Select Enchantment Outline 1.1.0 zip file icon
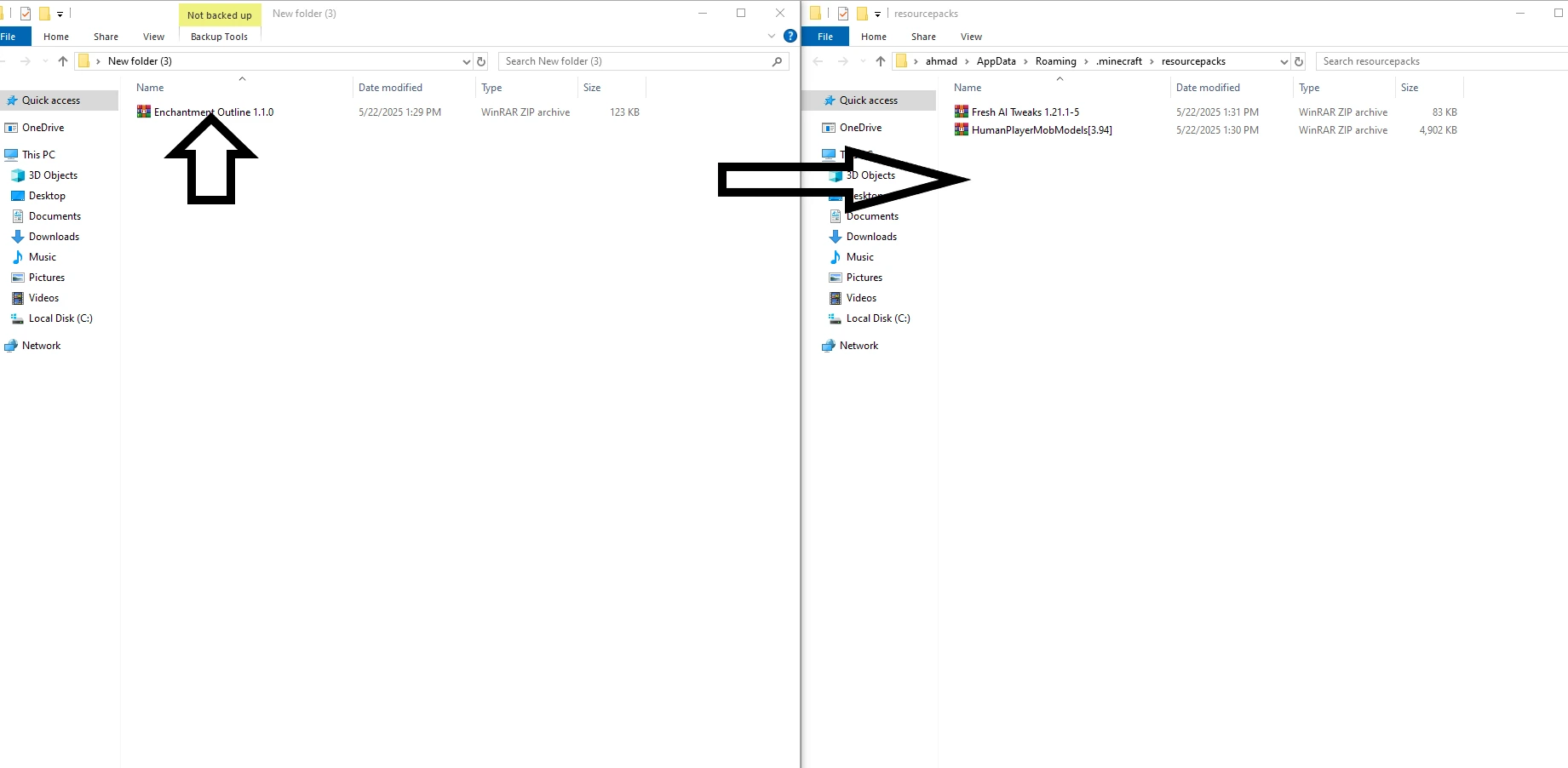The width and height of the screenshot is (1568, 768). pos(144,112)
